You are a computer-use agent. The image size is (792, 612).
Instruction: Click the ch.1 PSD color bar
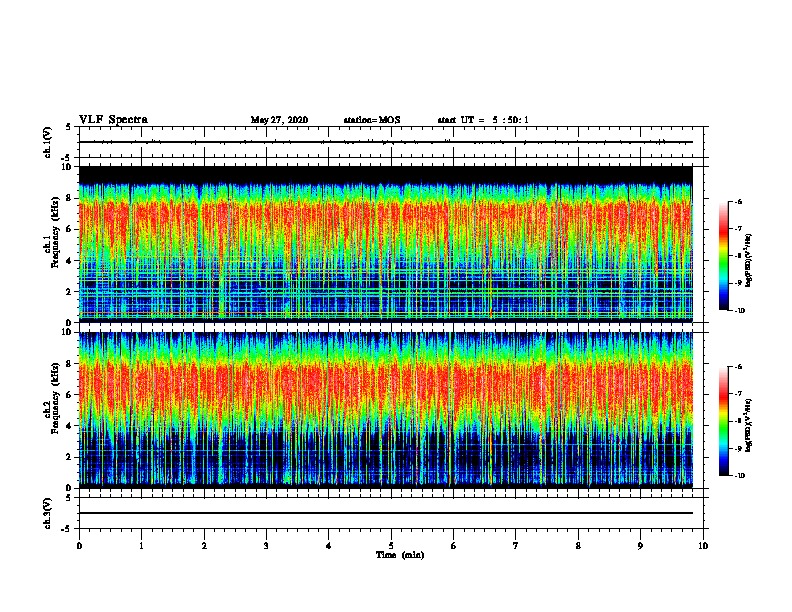(724, 256)
